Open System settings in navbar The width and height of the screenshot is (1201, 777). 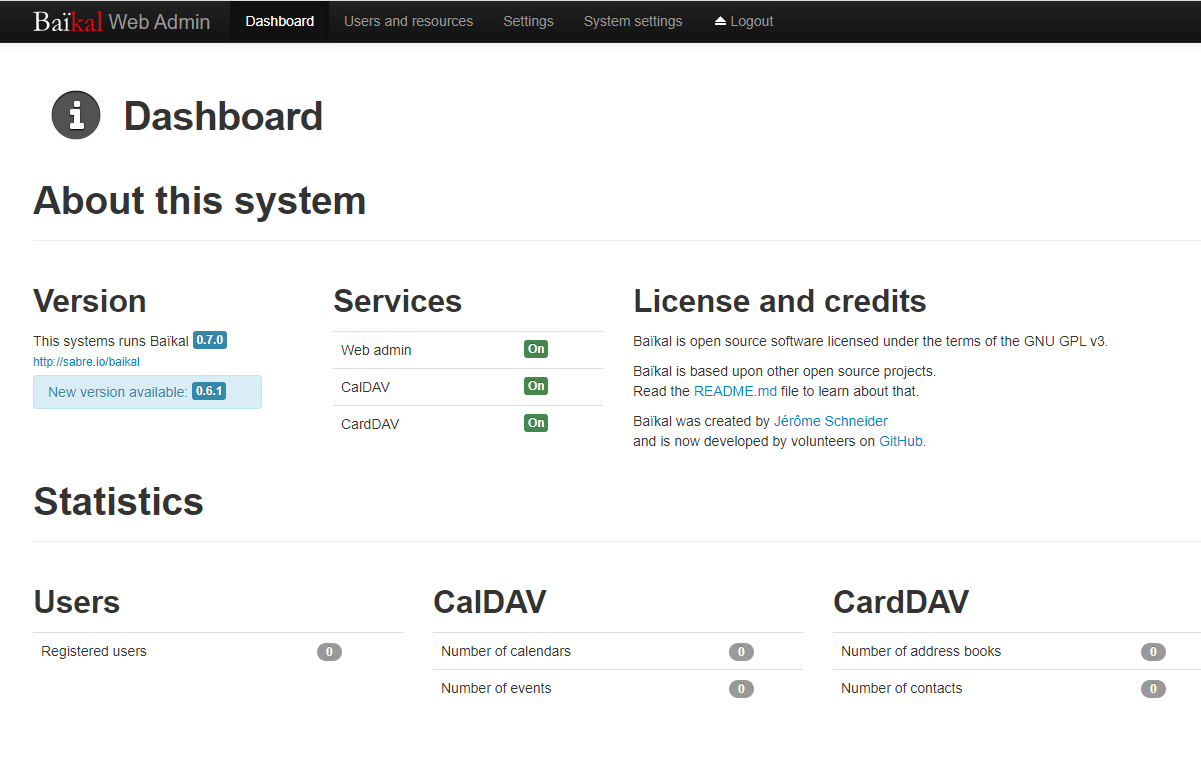(x=633, y=21)
